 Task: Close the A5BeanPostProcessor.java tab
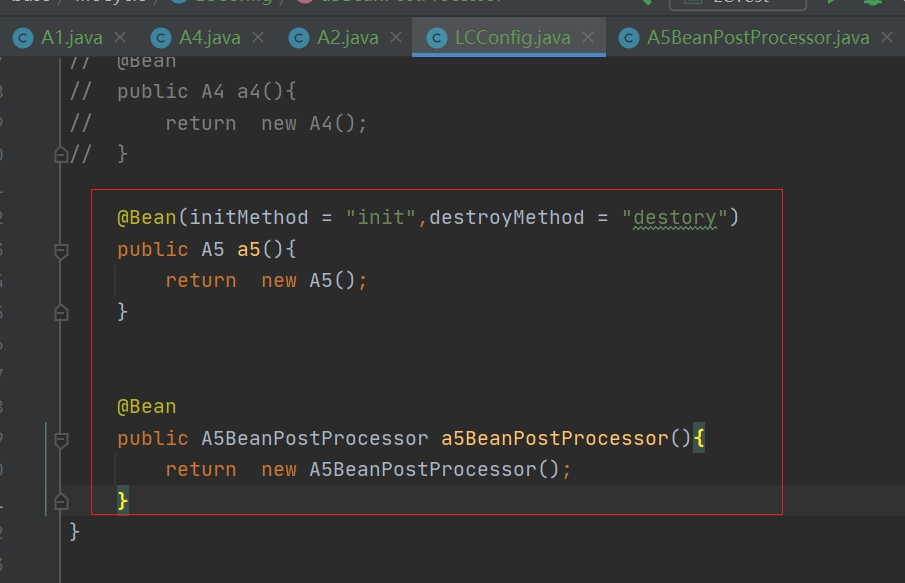pos(887,38)
